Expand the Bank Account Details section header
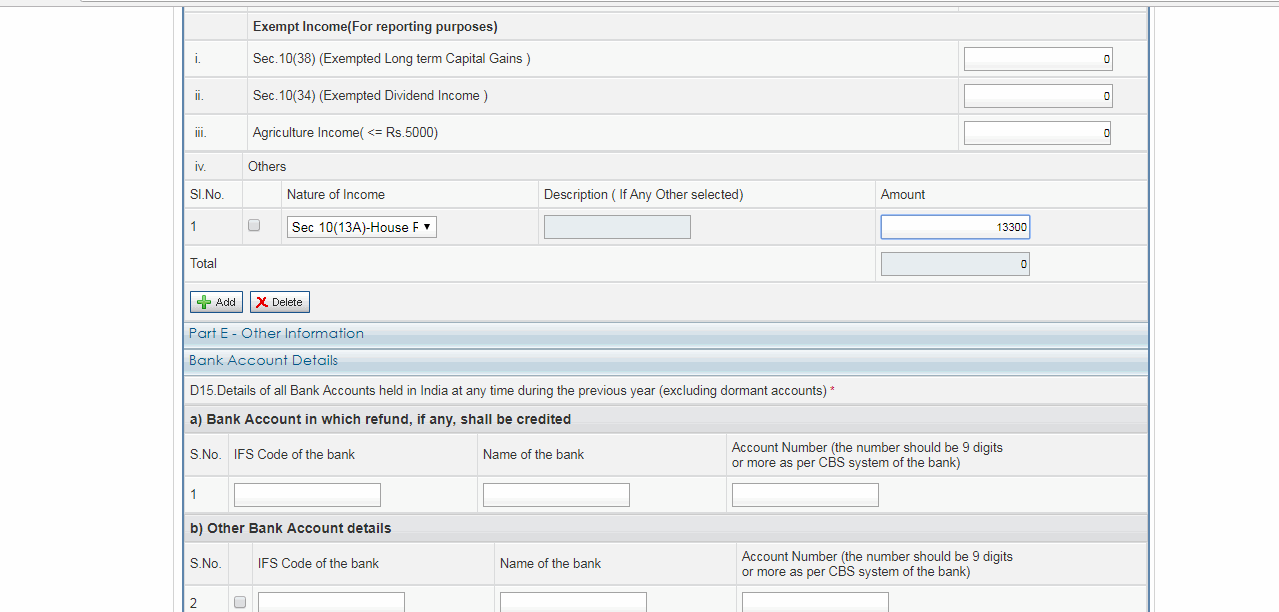Screen dimensions: 1279x612 (x=666, y=361)
